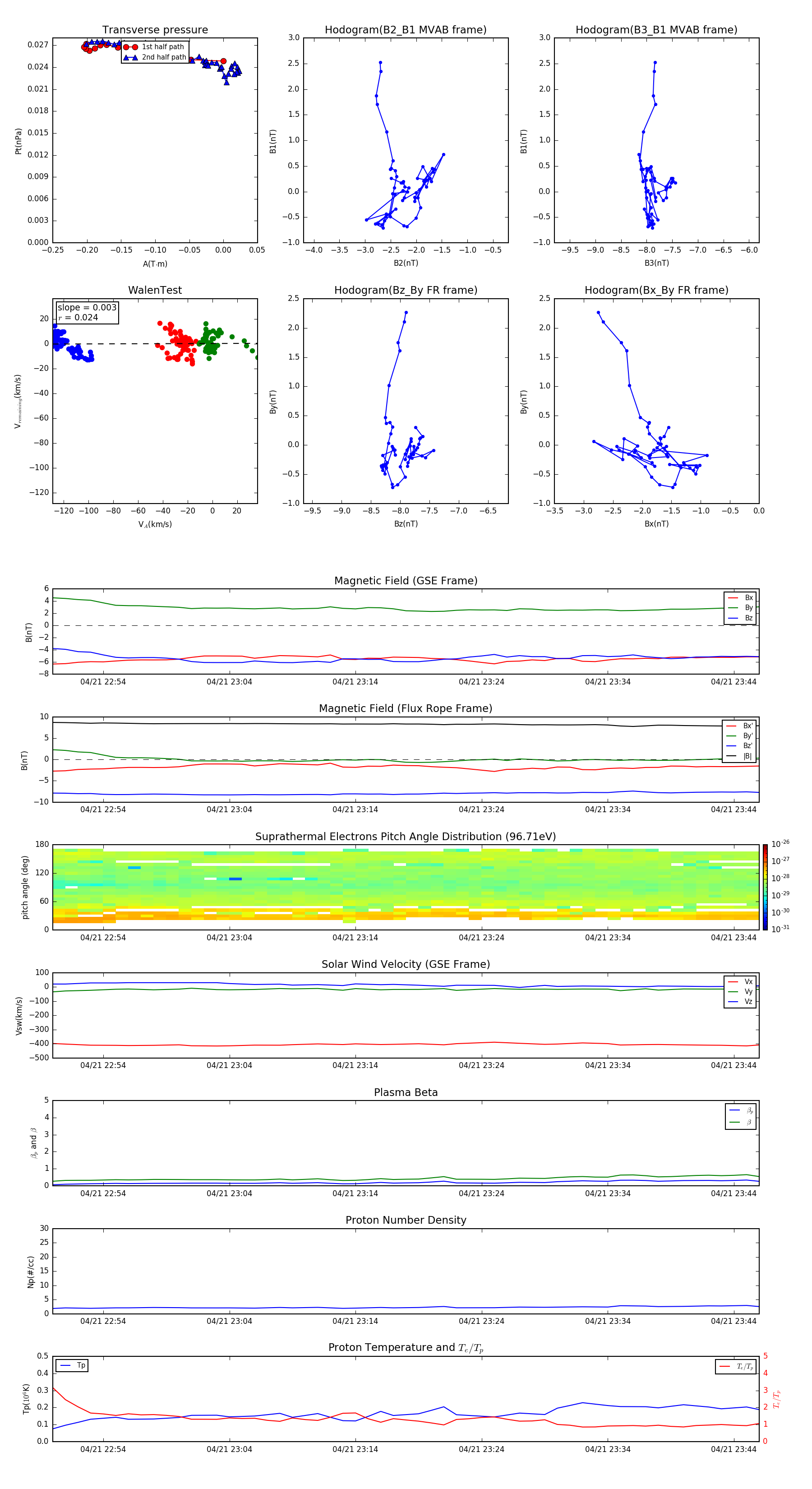Click By' in Flux Rope legend
Viewport: 812px width, 1489px height.
[740, 736]
